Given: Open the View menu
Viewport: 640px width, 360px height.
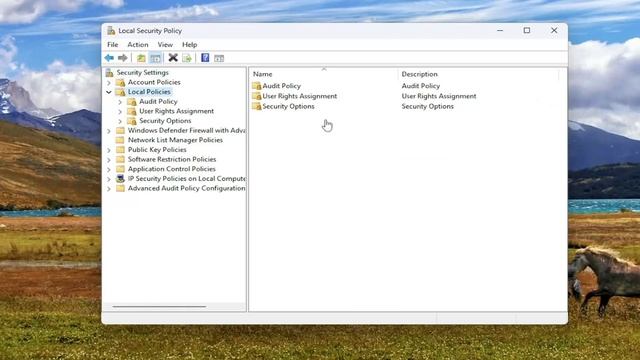Looking at the screenshot, I should (x=165, y=44).
